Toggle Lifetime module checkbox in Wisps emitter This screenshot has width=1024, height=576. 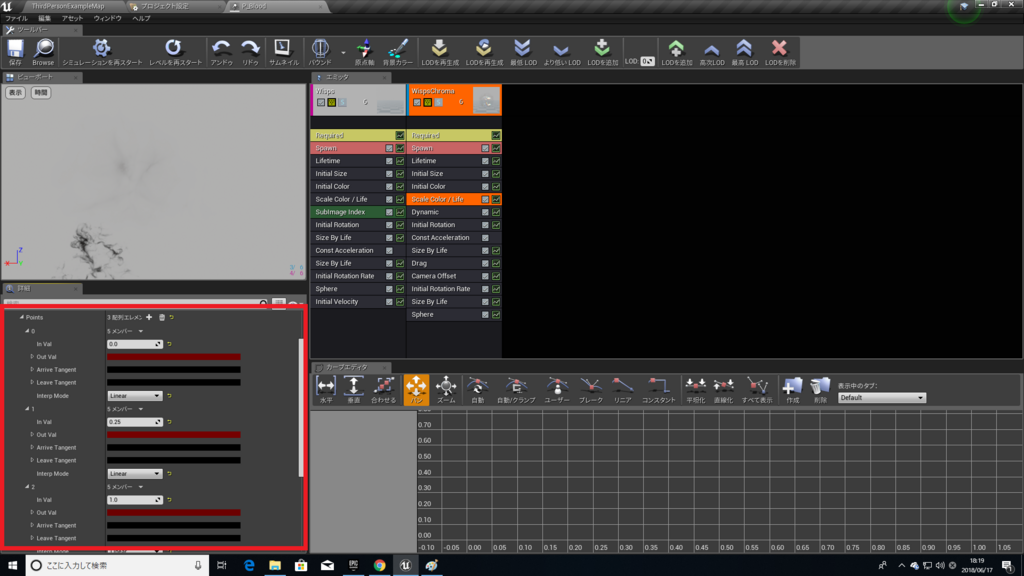[x=389, y=161]
